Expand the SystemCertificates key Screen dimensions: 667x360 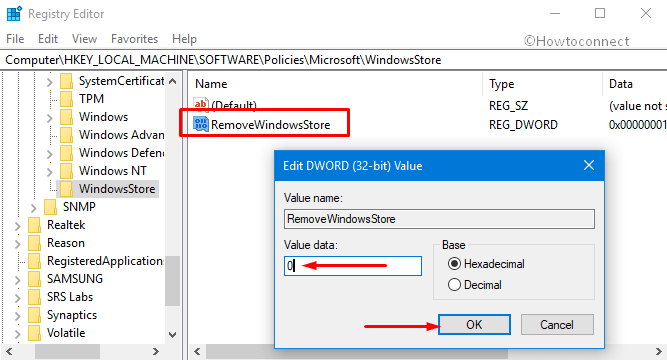50,82
